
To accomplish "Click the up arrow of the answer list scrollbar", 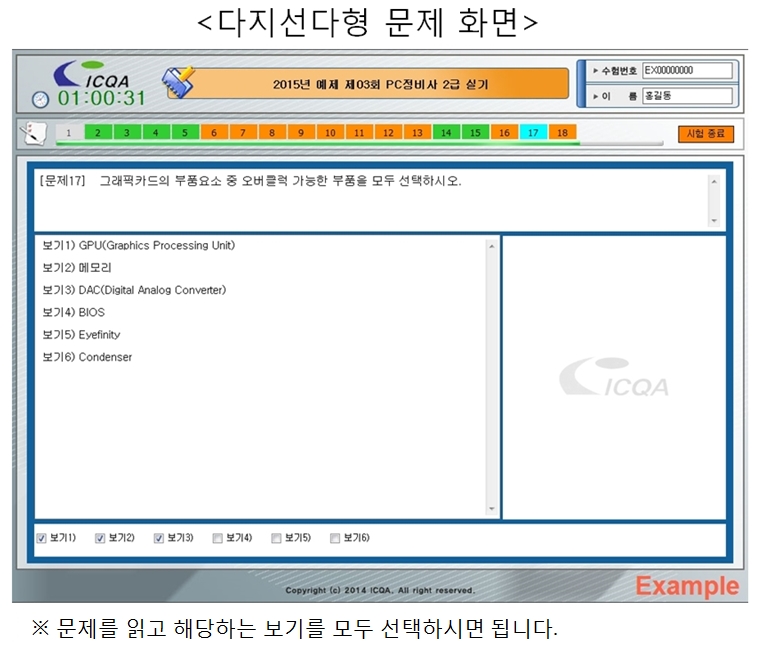I will (491, 246).
